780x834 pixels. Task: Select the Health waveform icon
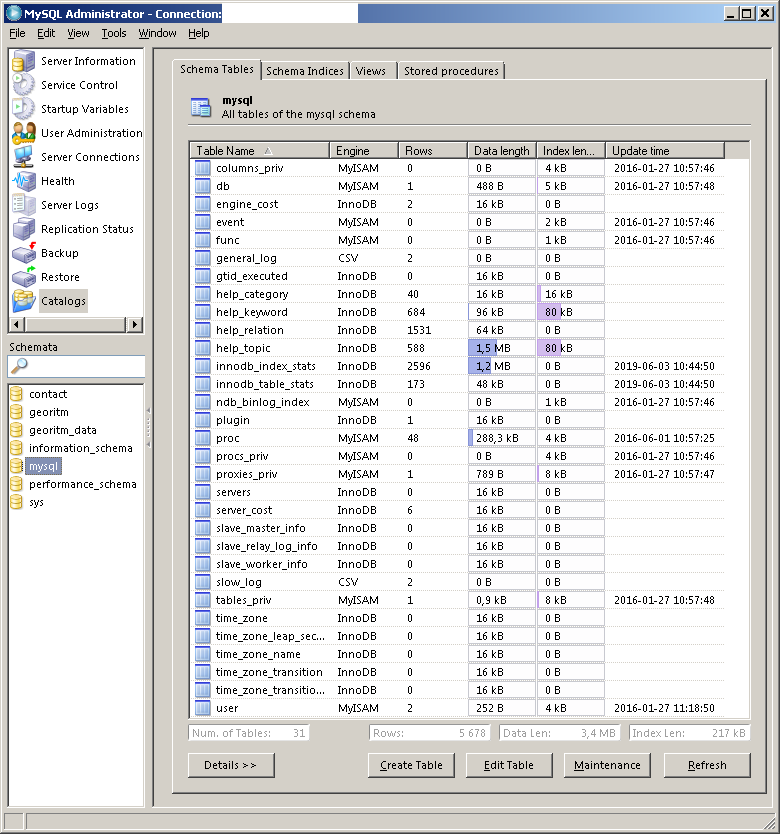point(23,181)
